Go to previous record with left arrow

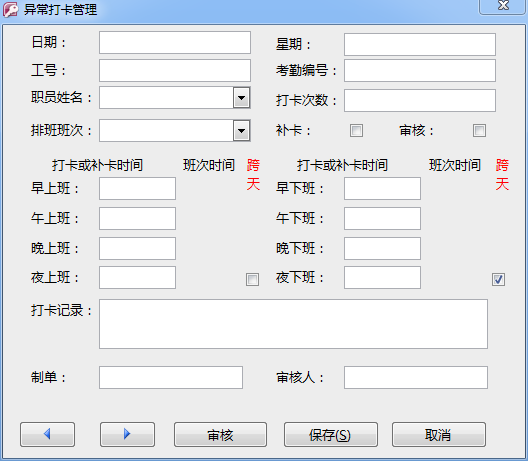pyautogui.click(x=47, y=434)
